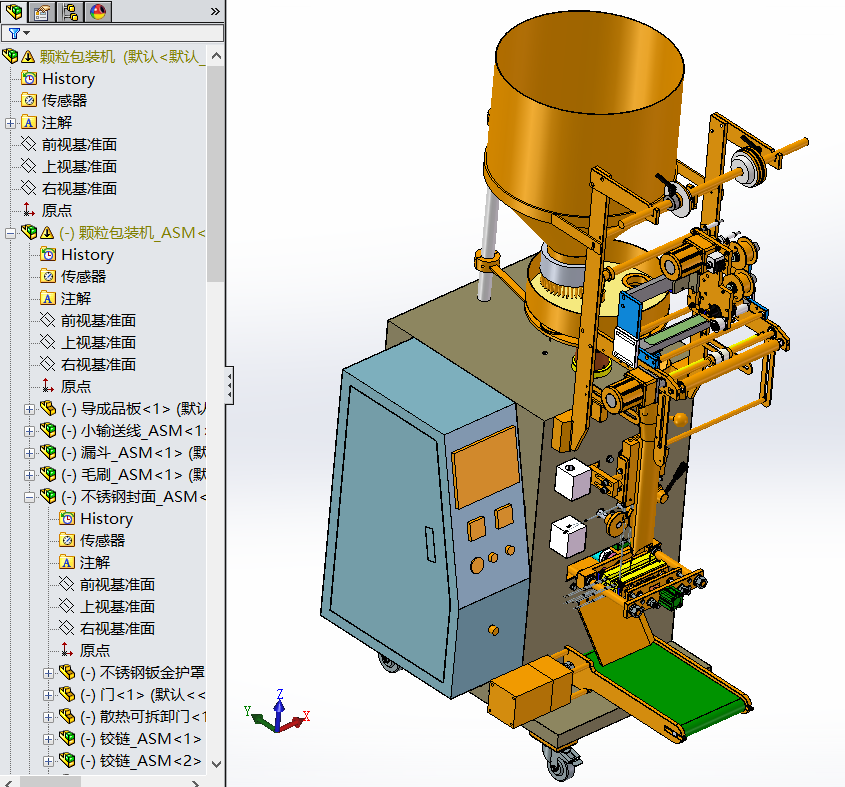This screenshot has height=787, width=845.
Task: Click horizontal scrollbar right arrow in tree
Action: pyautogui.click(x=195, y=783)
